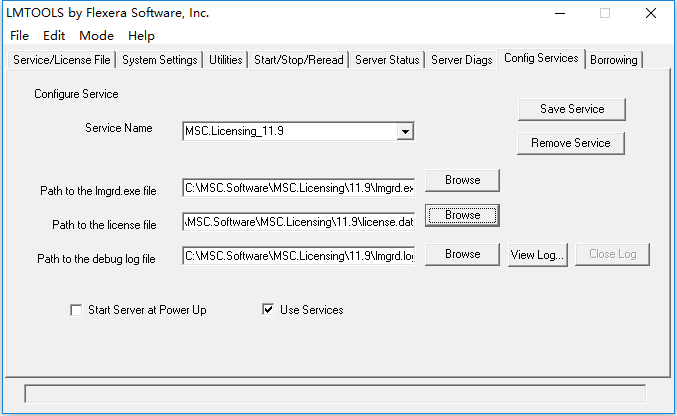Click the Configure Service heading
This screenshot has width=677, height=416.
(76, 94)
